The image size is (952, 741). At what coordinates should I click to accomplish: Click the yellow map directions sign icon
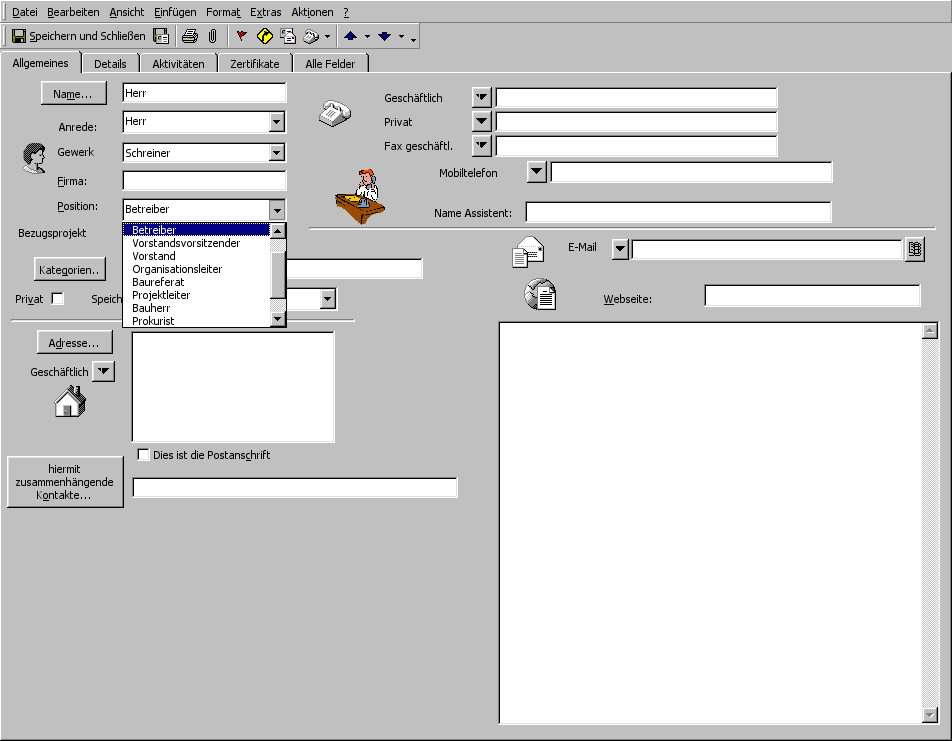(x=264, y=36)
